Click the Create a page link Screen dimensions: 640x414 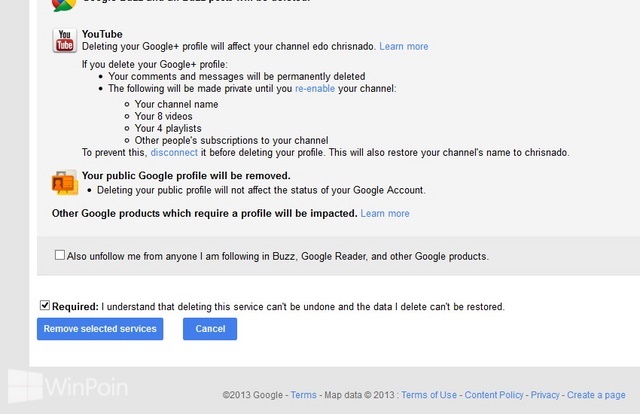(596, 395)
